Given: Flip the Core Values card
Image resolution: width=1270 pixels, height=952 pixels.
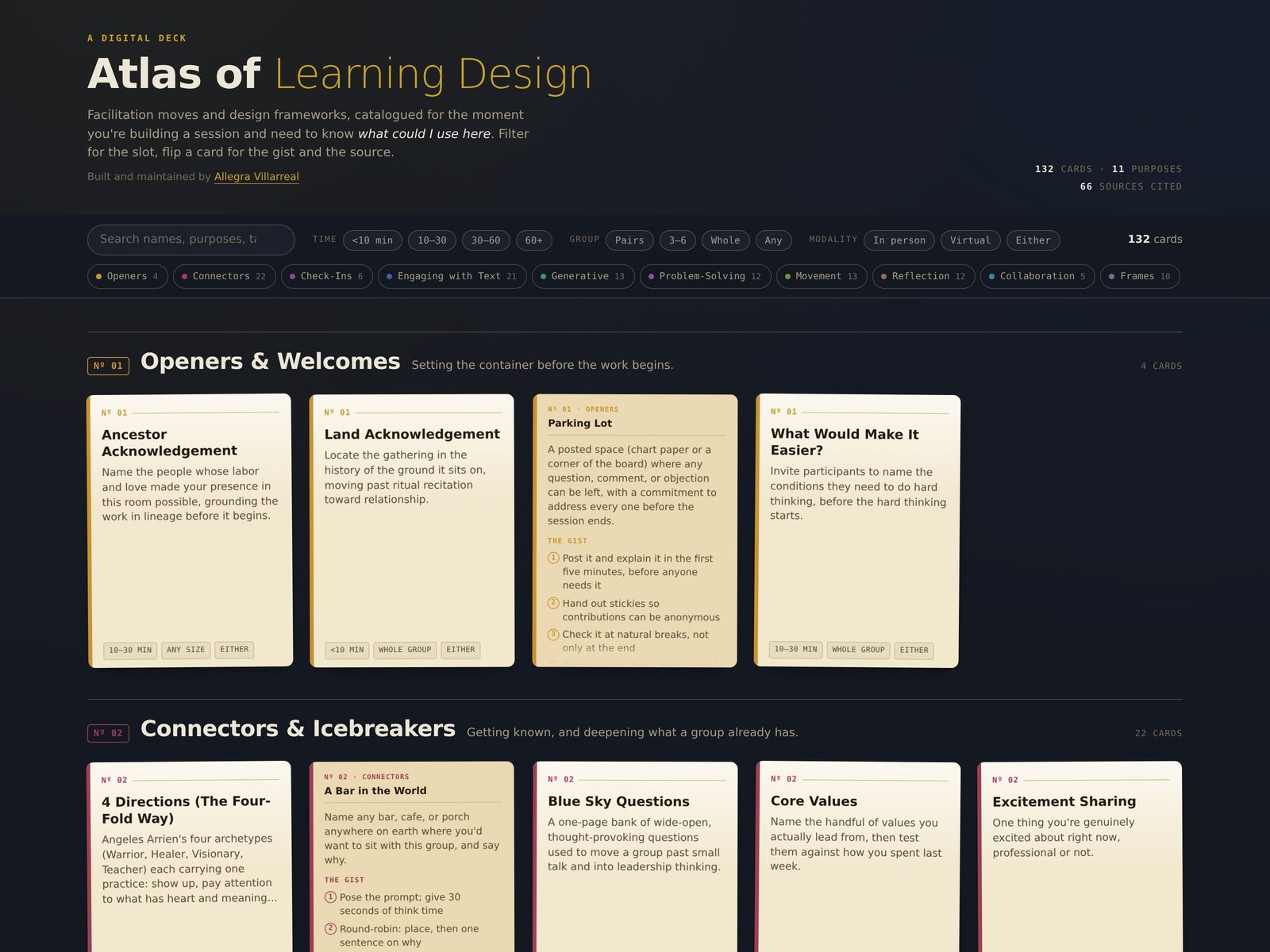Looking at the screenshot, I should click(857, 857).
